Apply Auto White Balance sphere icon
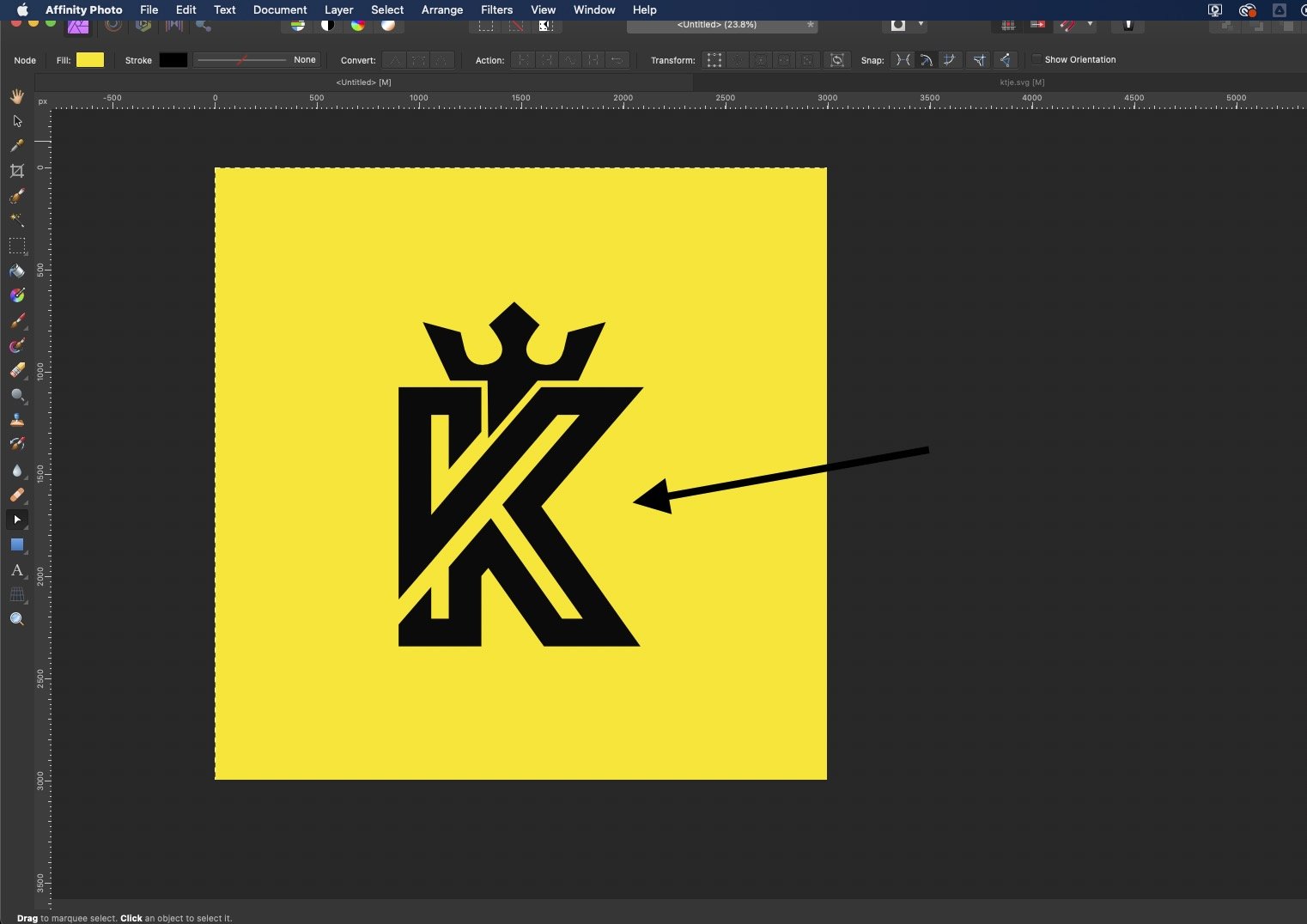The height and width of the screenshot is (924, 1307). 388,25
